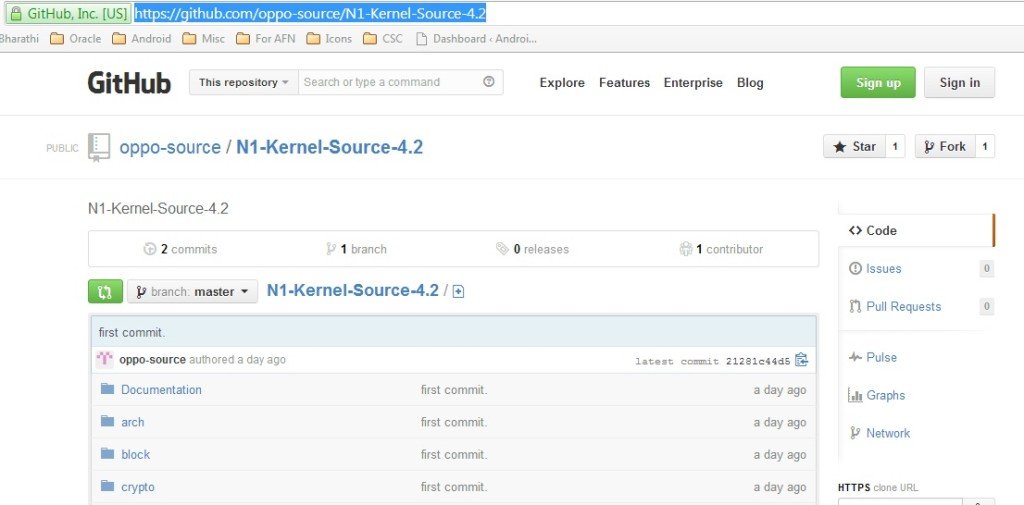View the 0 releases link

click(x=532, y=249)
